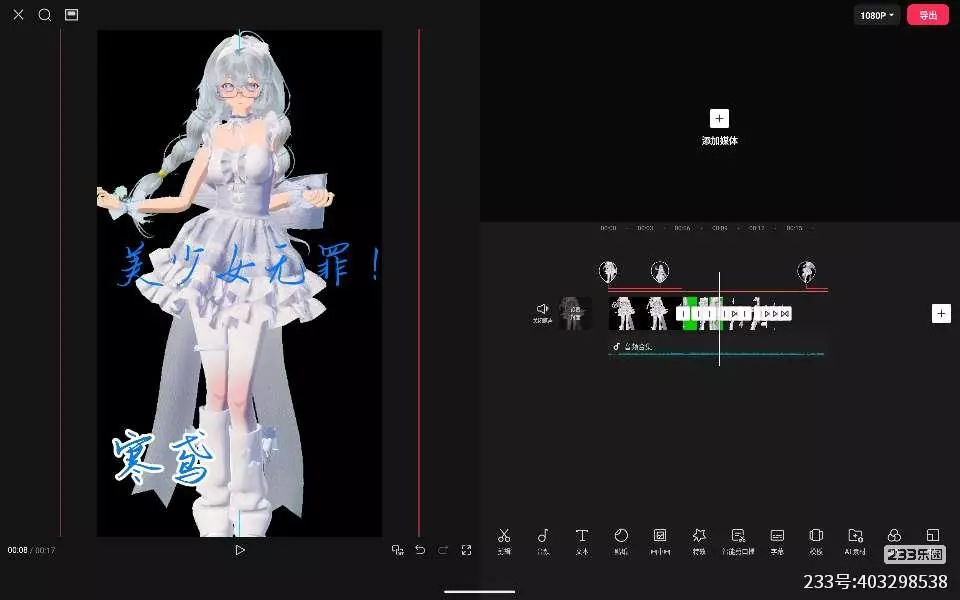The height and width of the screenshot is (600, 960).
Task: Play the preview video
Action: click(240, 550)
